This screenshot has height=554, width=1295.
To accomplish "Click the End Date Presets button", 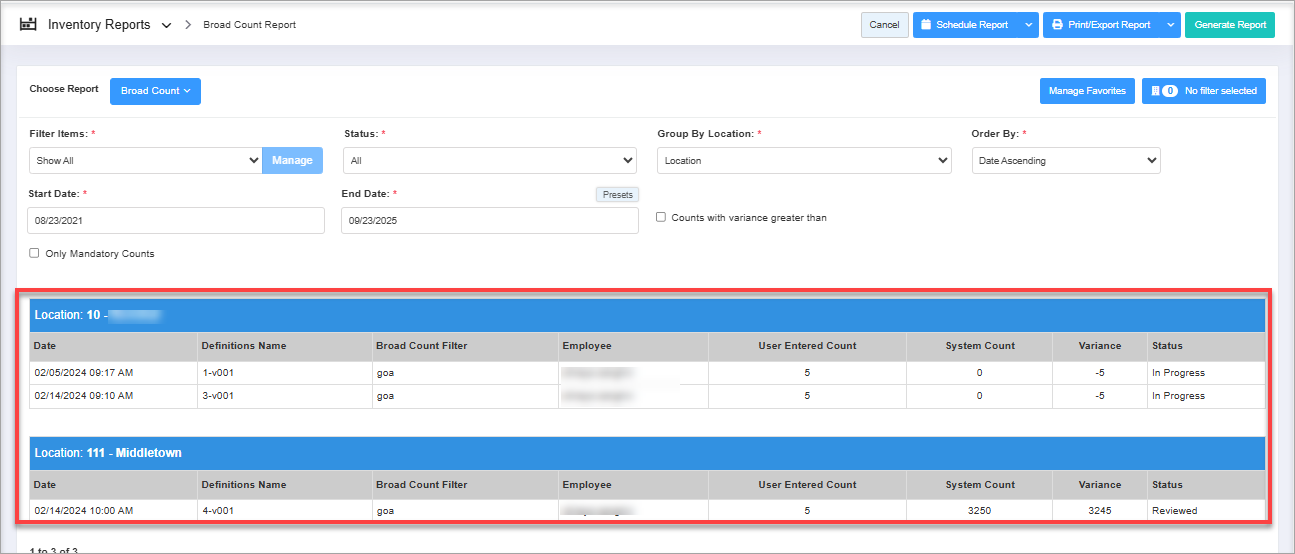I will 617,195.
